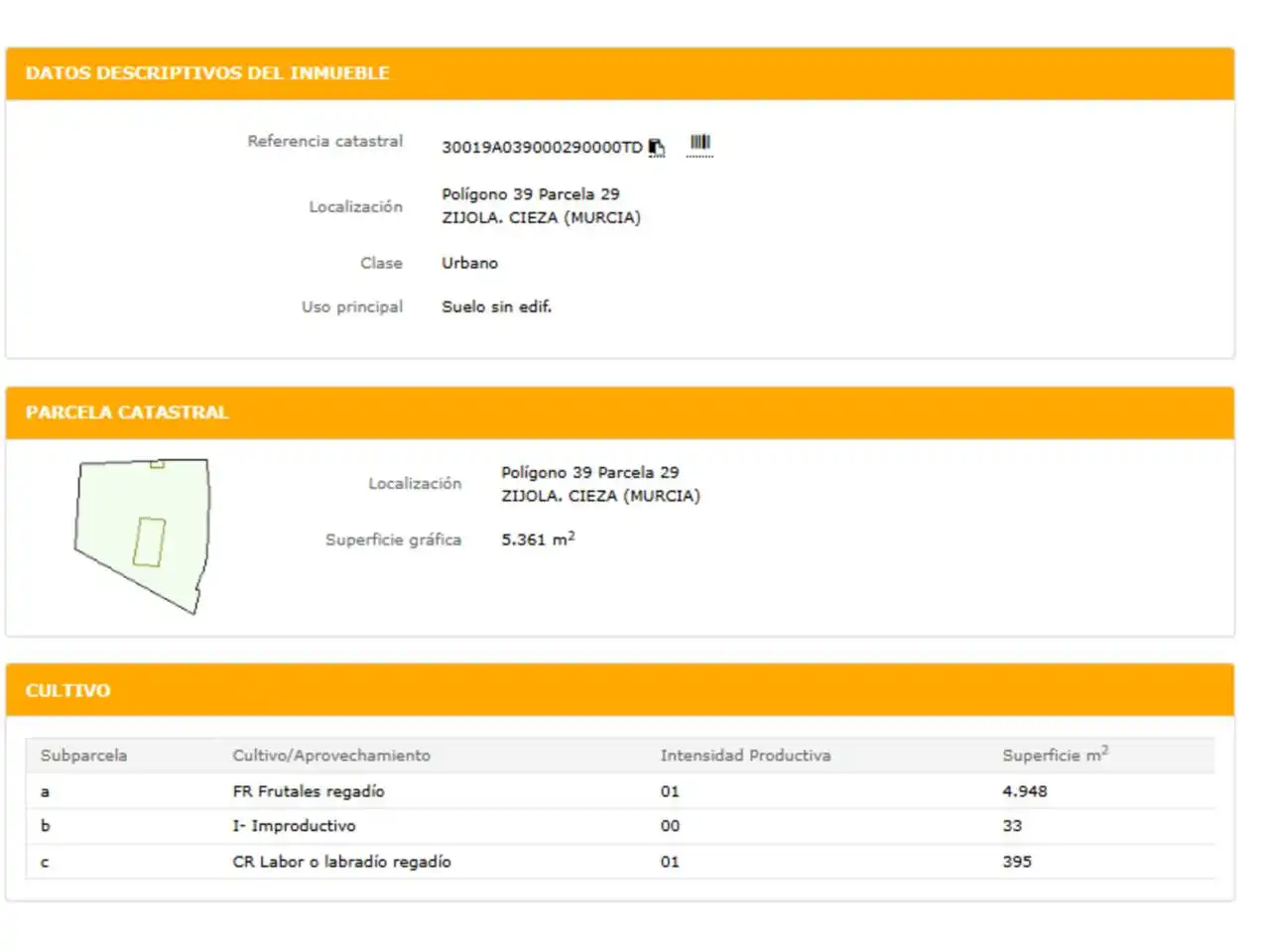Select the 'Suelo sin edif.' value
Screen dimensions: 1270x952
click(x=496, y=307)
